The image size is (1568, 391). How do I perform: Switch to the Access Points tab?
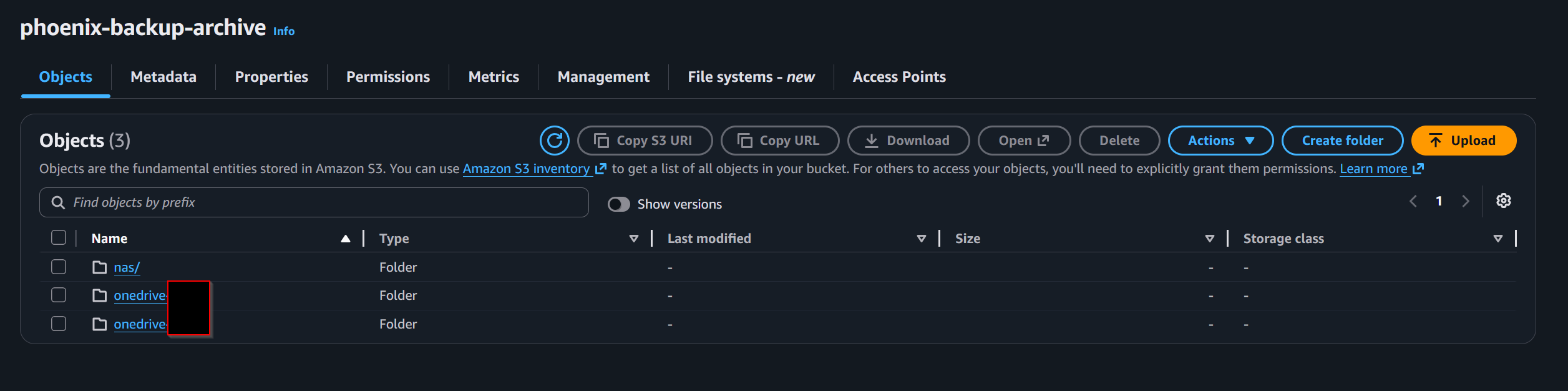(899, 77)
